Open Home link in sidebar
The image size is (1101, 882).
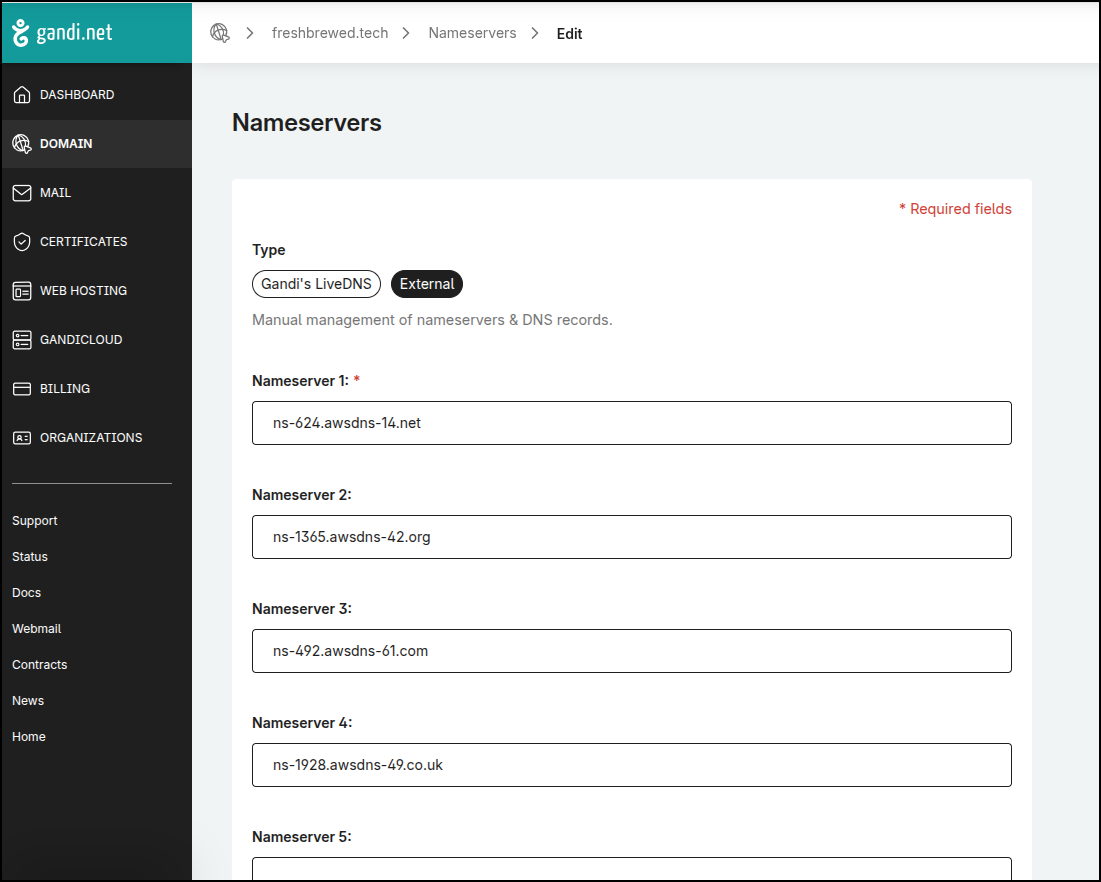(29, 737)
